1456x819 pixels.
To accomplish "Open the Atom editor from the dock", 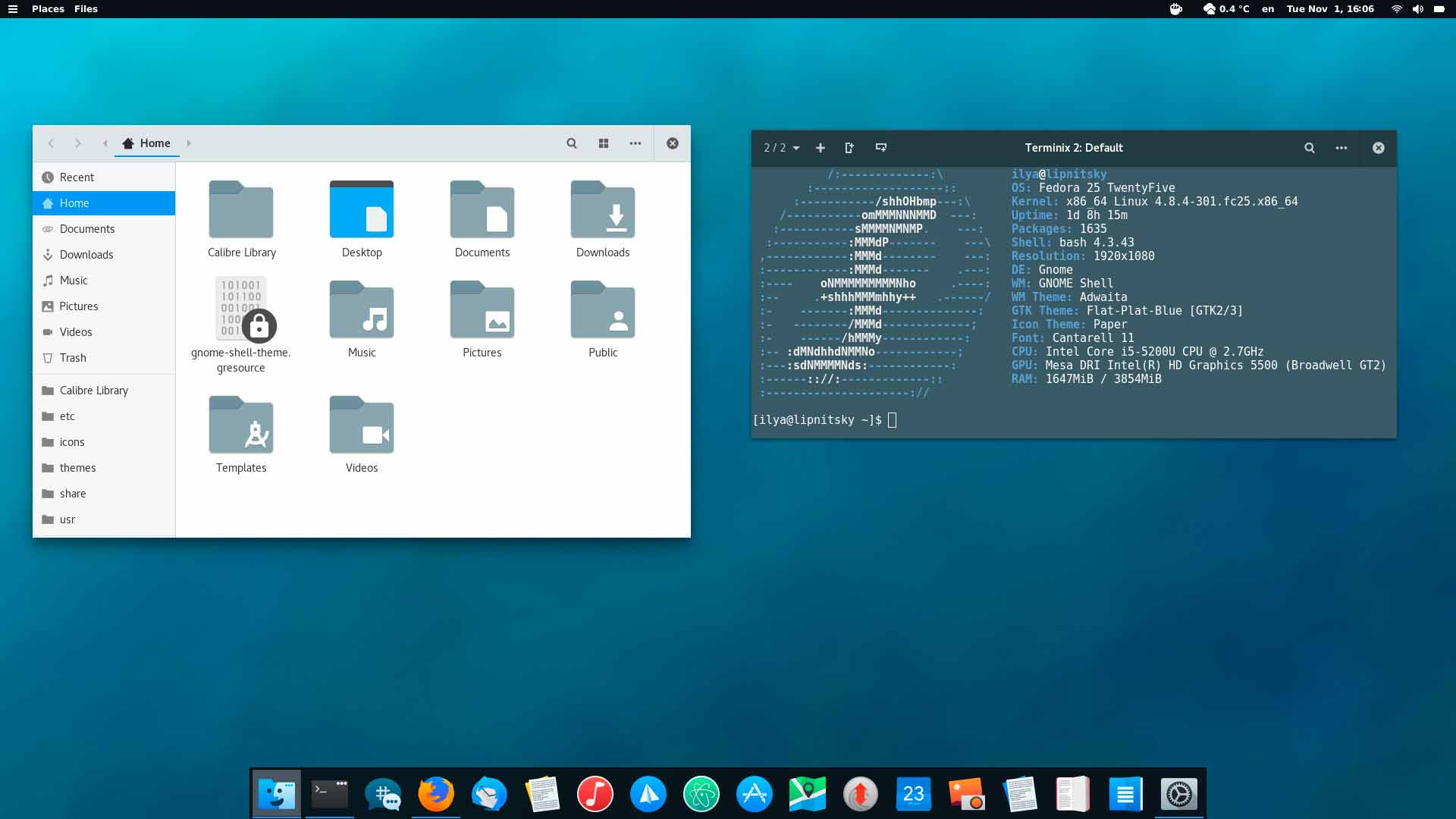I will 701,794.
